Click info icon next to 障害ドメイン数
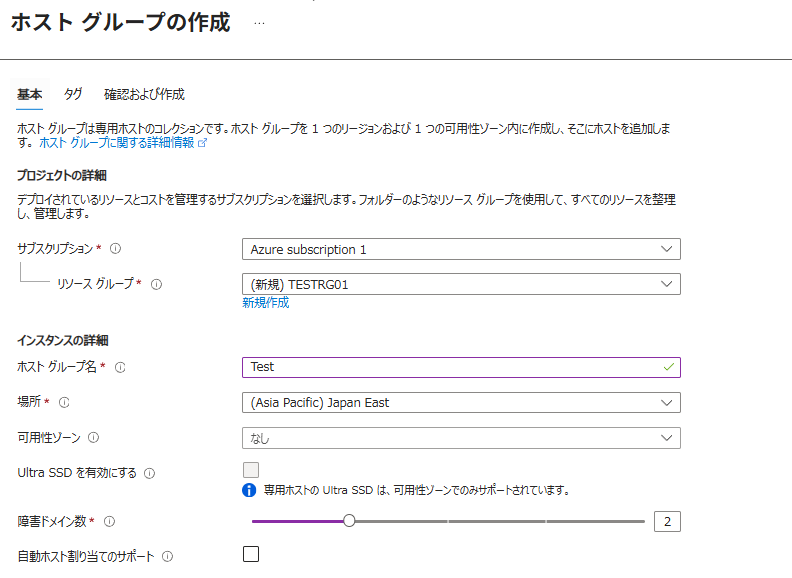Viewport: 792px width, 578px height. (x=110, y=521)
